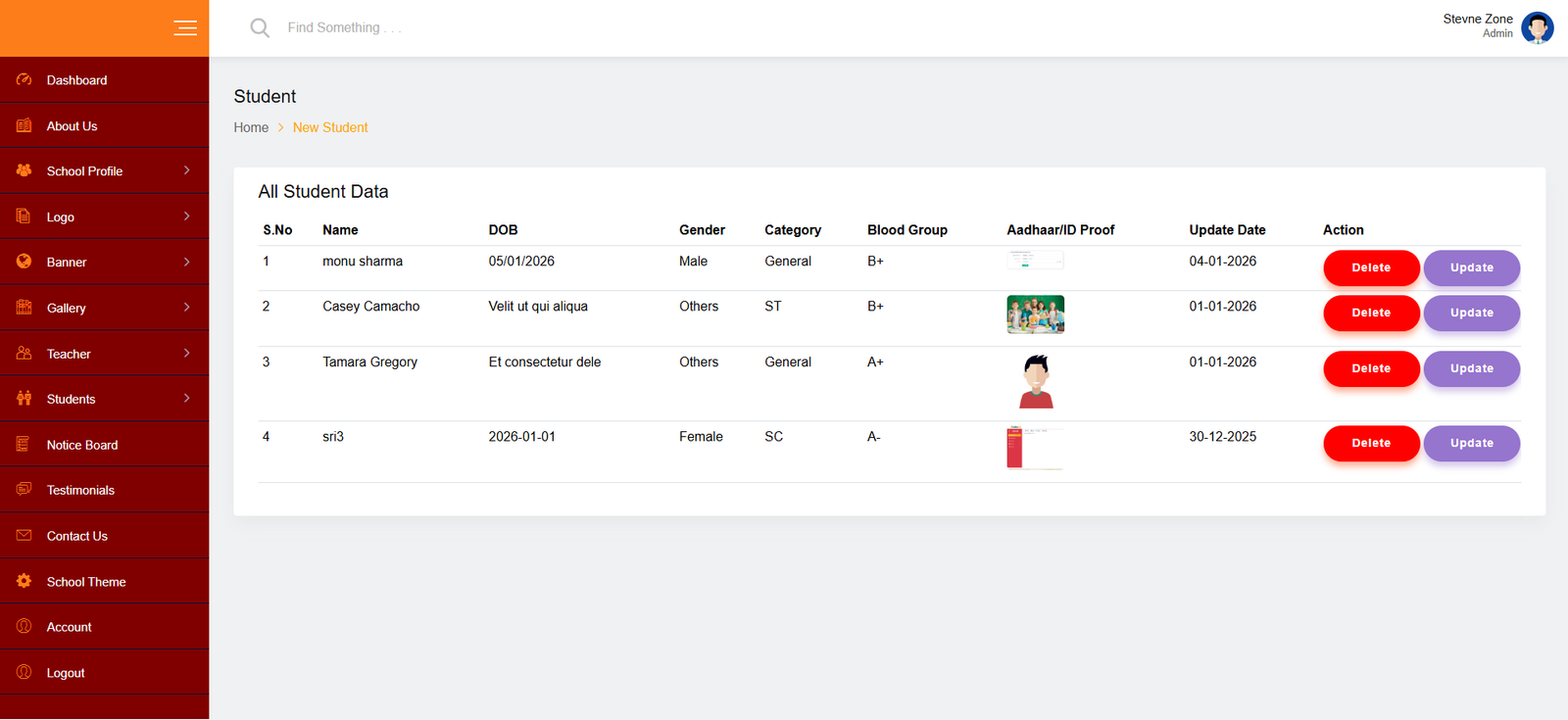
Task: Click the All Student Data heading
Action: pyautogui.click(x=323, y=192)
